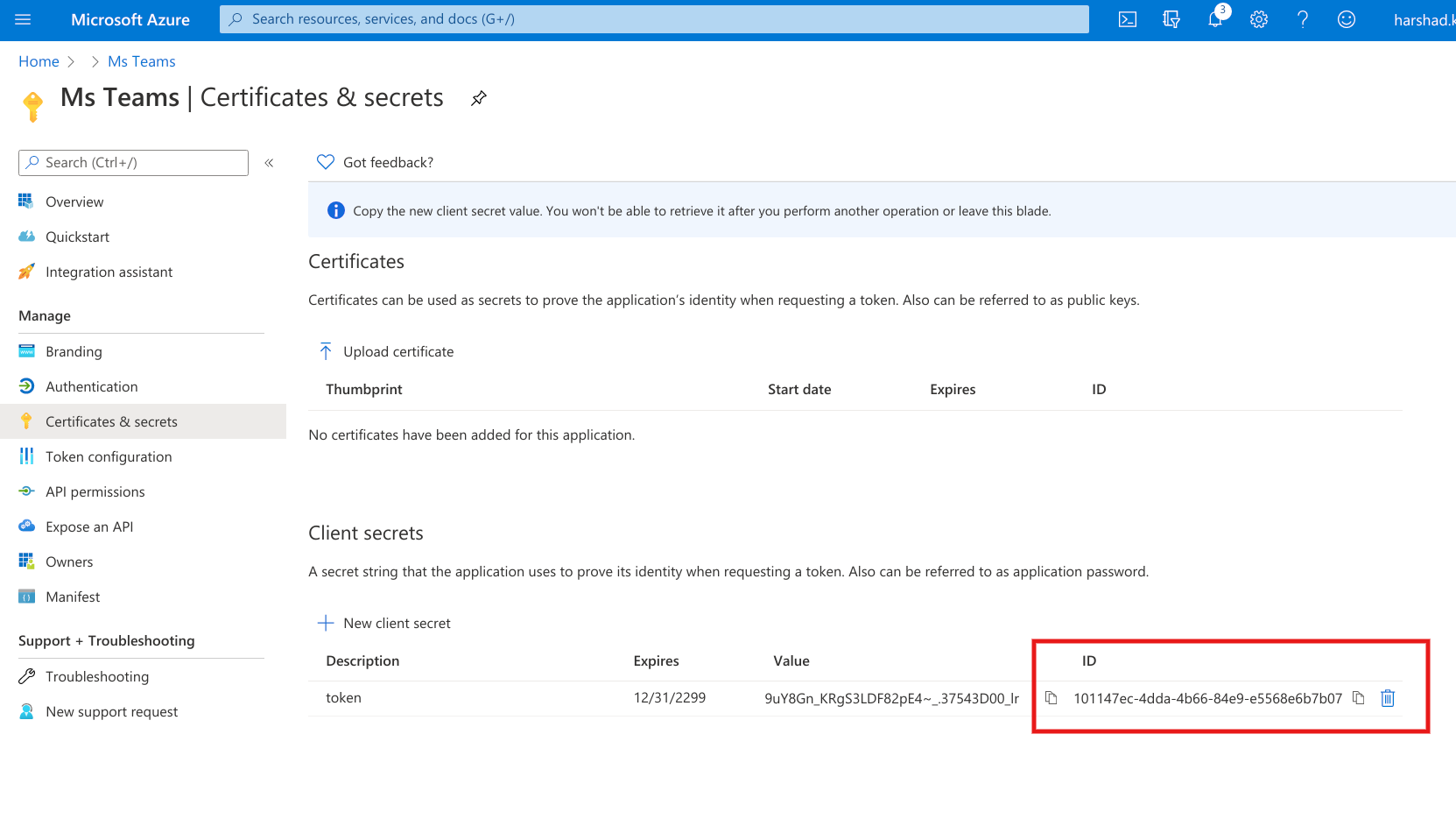1456x819 pixels.
Task: Click the help question mark icon
Action: coord(1302,19)
